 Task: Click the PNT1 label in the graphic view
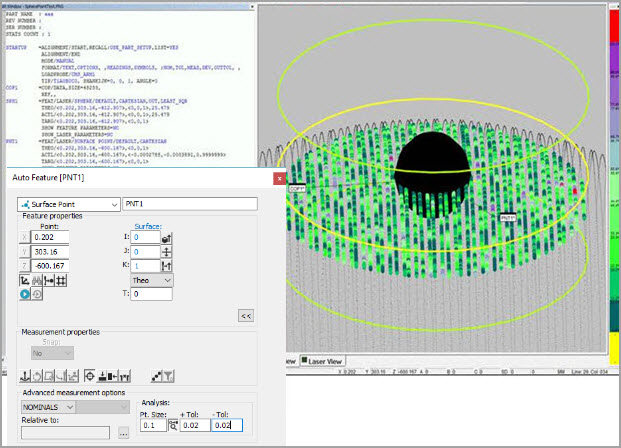[x=507, y=217]
